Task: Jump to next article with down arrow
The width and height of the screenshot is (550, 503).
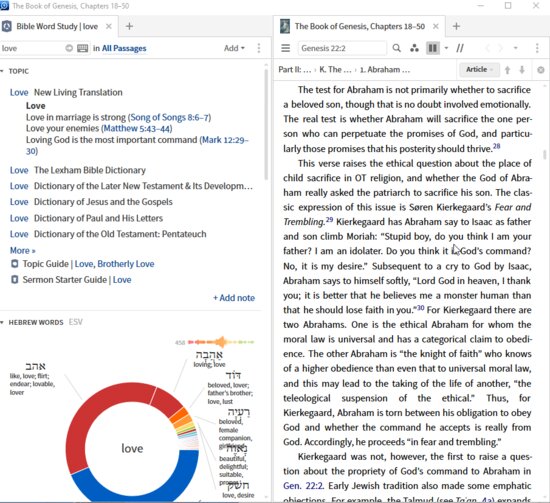Action: [x=522, y=70]
